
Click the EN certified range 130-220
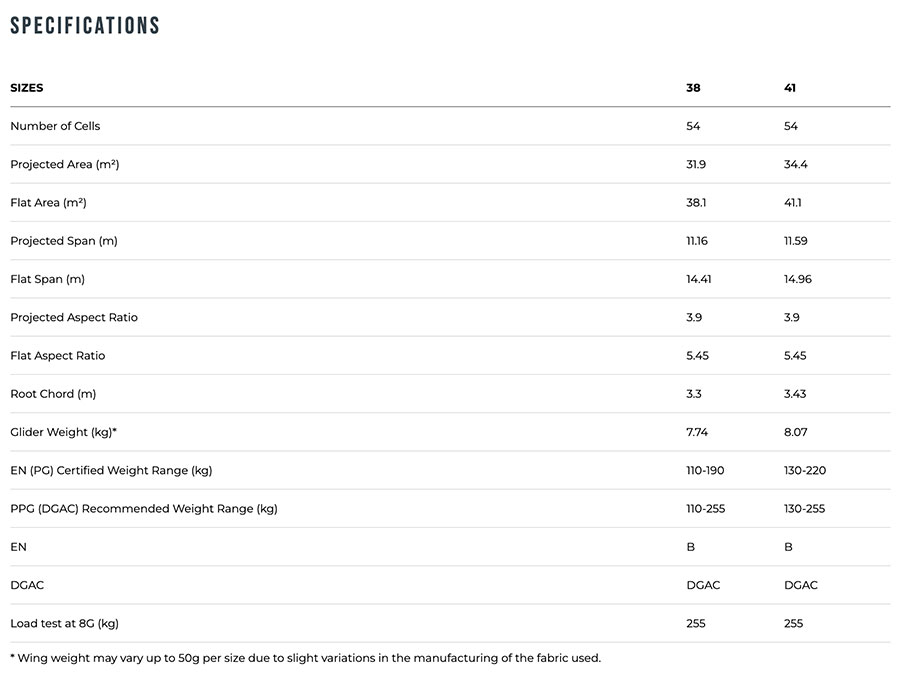pos(805,470)
